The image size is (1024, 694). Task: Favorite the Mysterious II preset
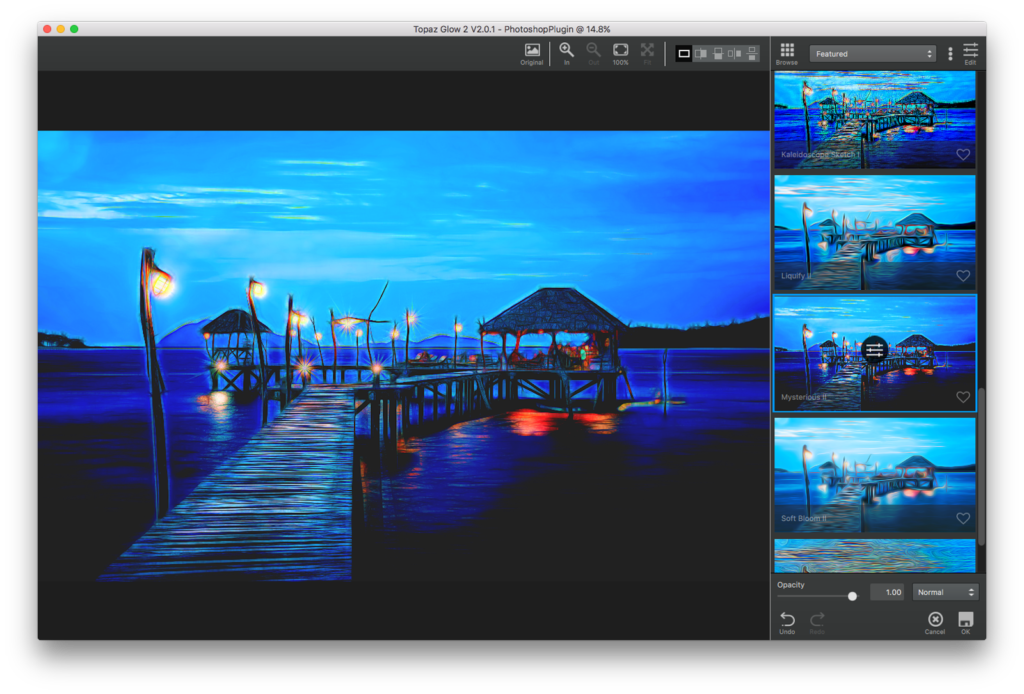click(x=963, y=397)
